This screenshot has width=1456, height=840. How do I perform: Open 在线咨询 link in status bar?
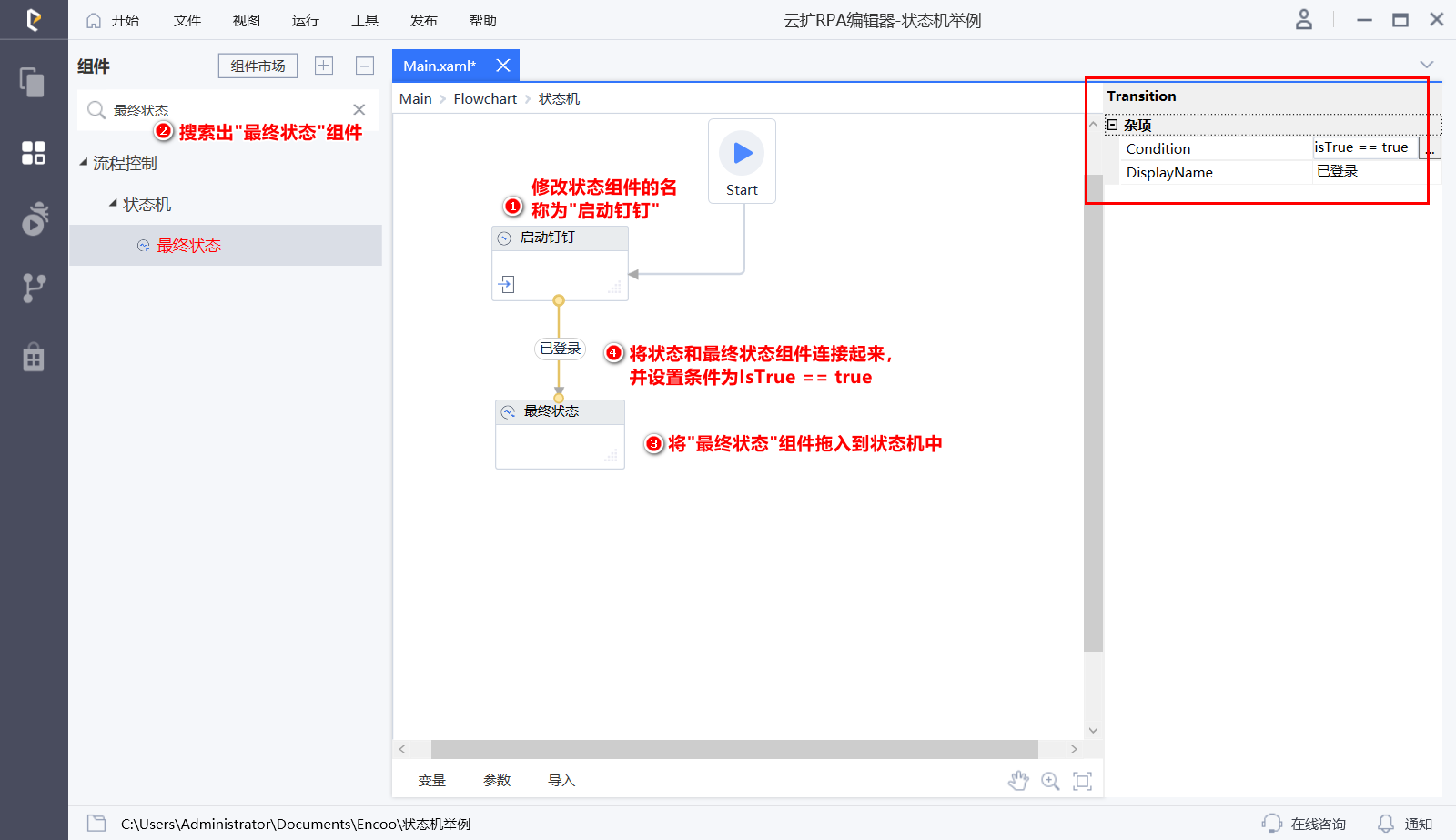1317,824
